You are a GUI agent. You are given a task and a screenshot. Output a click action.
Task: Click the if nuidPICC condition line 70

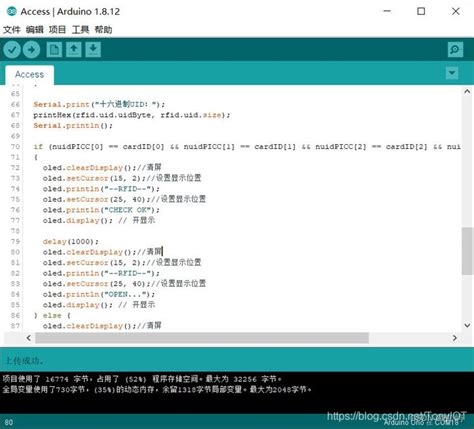point(247,147)
